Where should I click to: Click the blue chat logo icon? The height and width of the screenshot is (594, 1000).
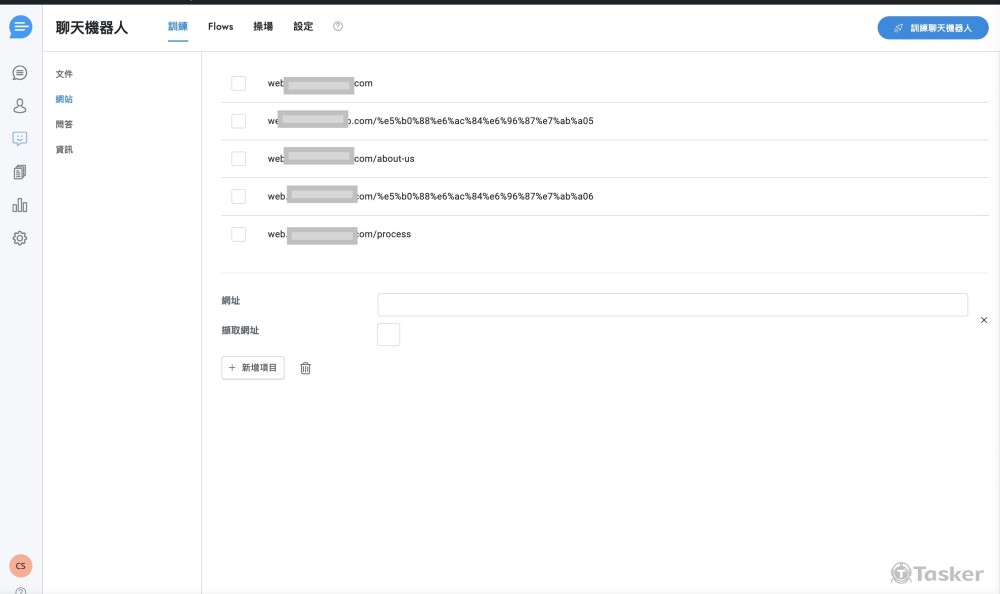(20, 27)
